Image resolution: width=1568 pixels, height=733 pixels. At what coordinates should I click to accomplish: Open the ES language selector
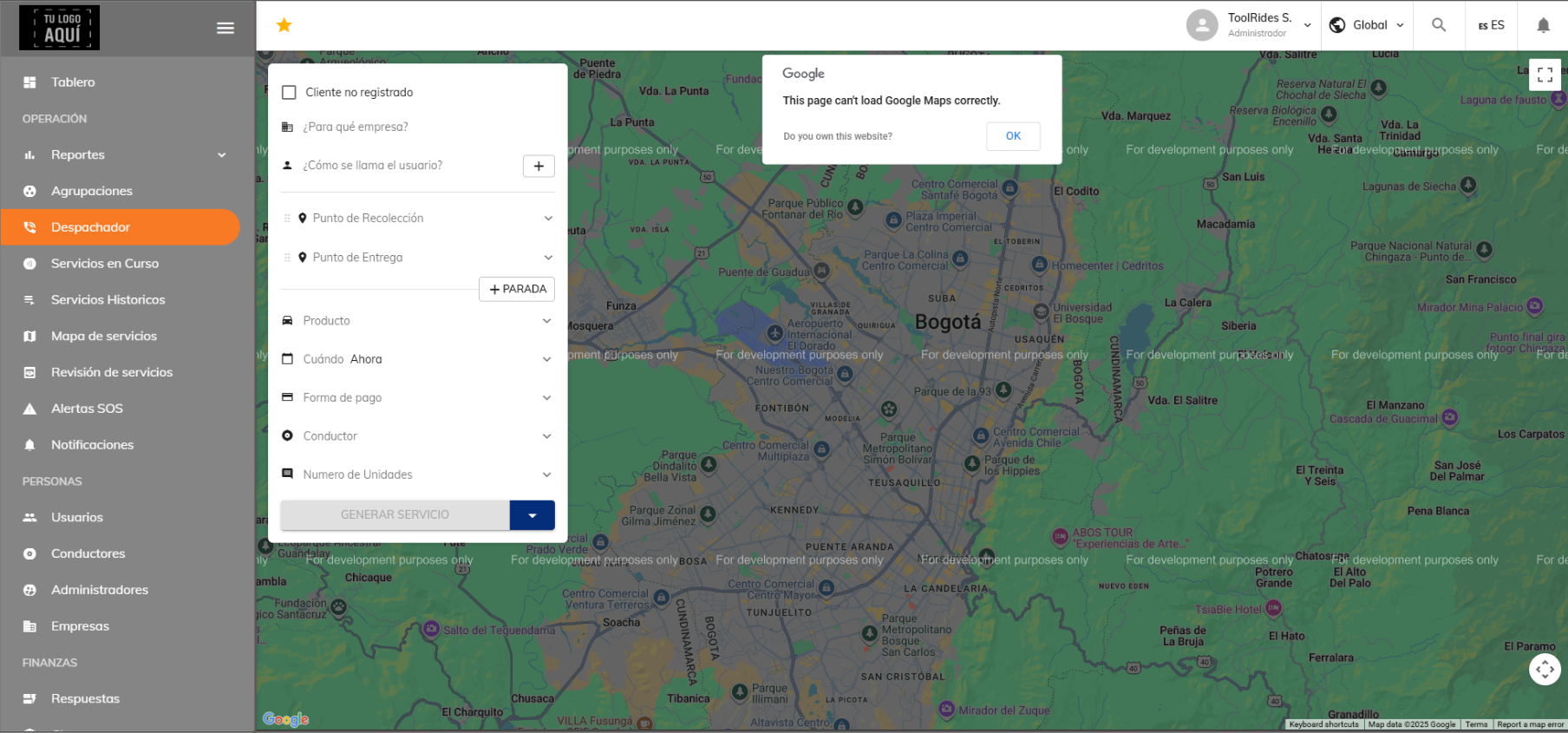1491,25
